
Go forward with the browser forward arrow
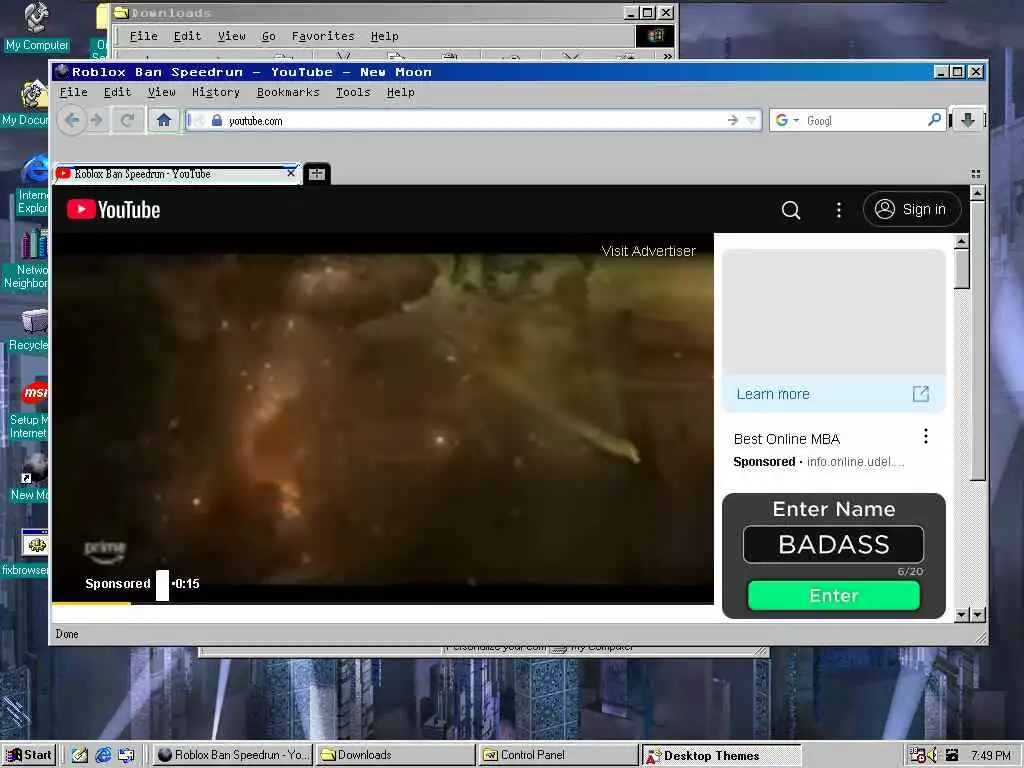click(x=97, y=120)
